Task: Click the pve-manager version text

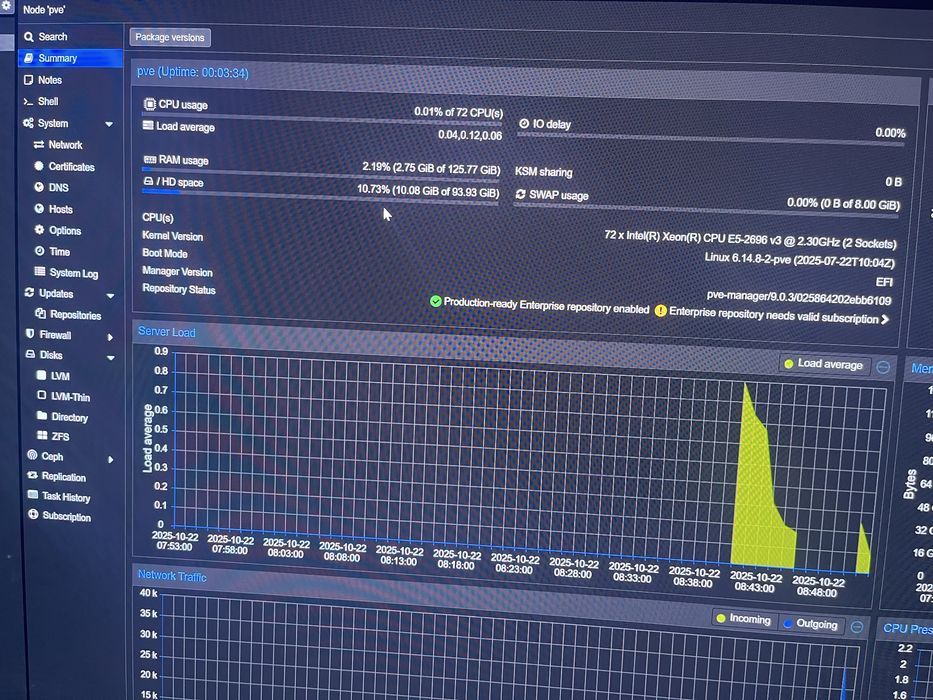Action: [799, 297]
